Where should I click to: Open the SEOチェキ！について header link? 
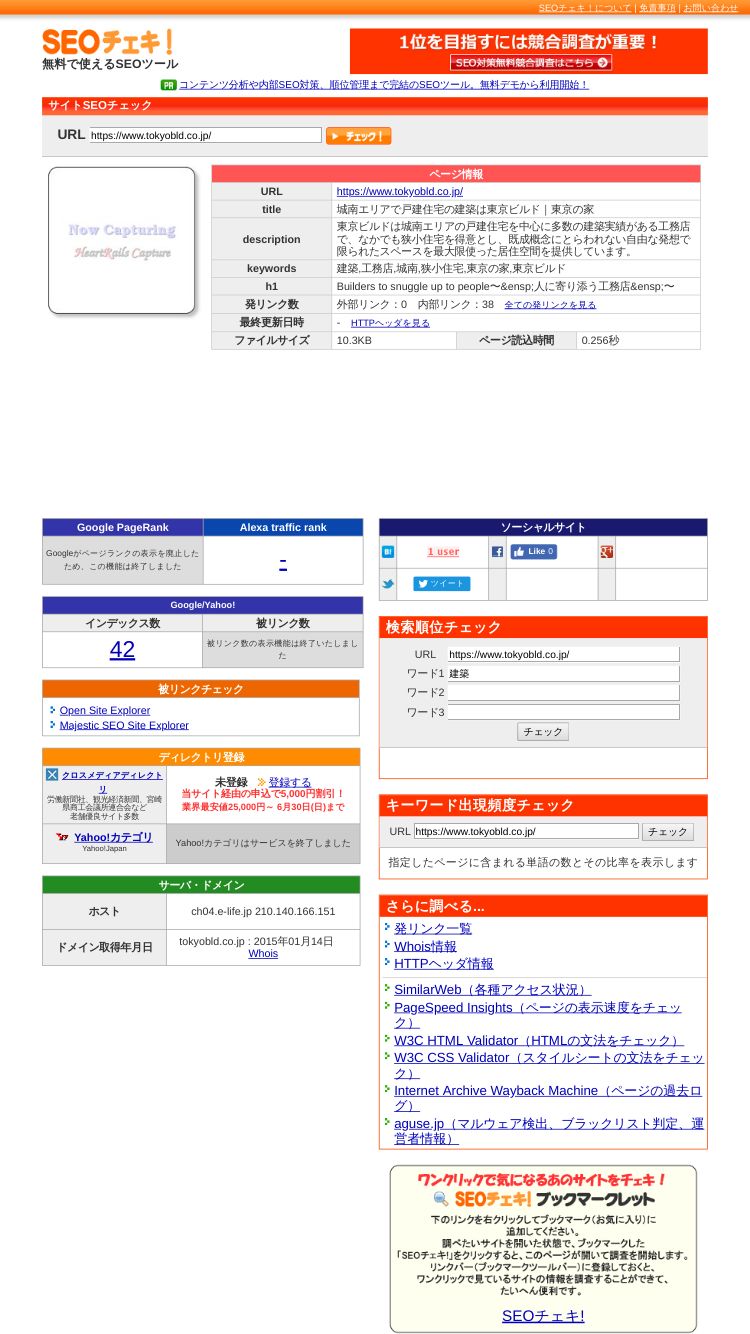tap(585, 7)
